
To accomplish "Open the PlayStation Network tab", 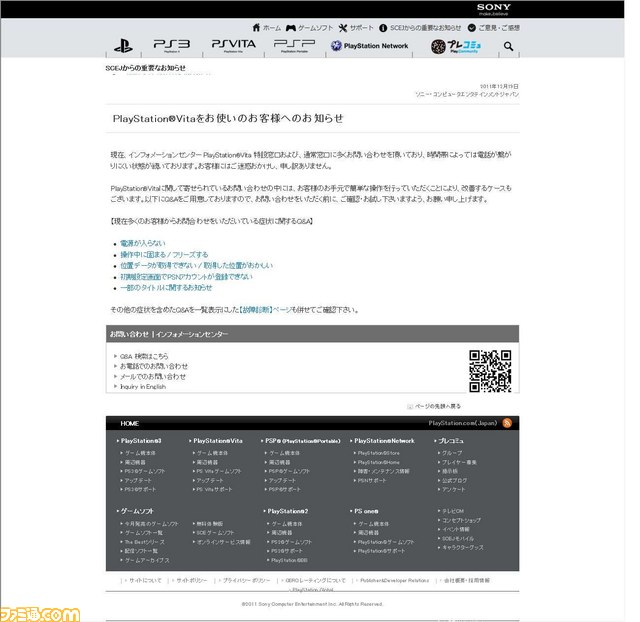I will pos(369,46).
